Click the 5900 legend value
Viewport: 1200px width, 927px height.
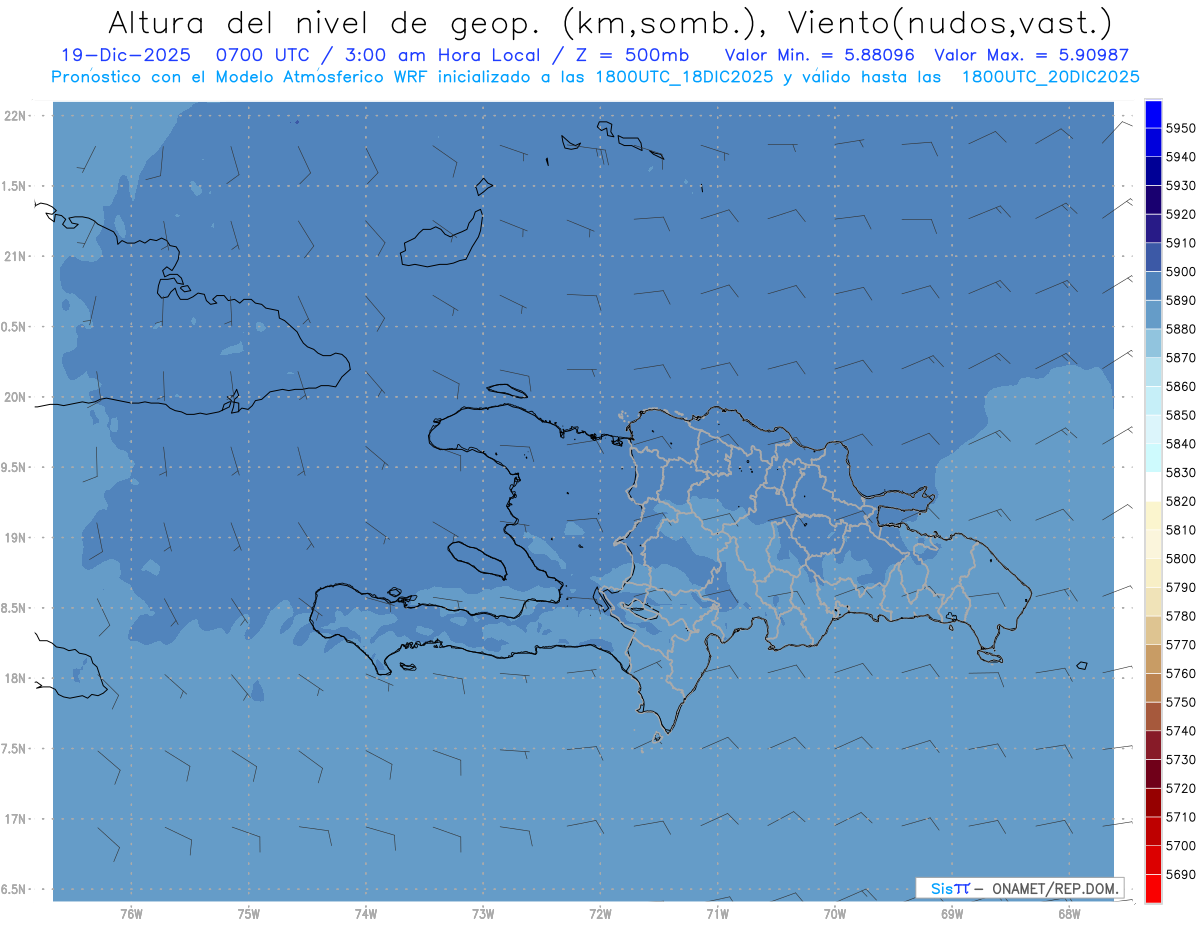tap(1180, 271)
